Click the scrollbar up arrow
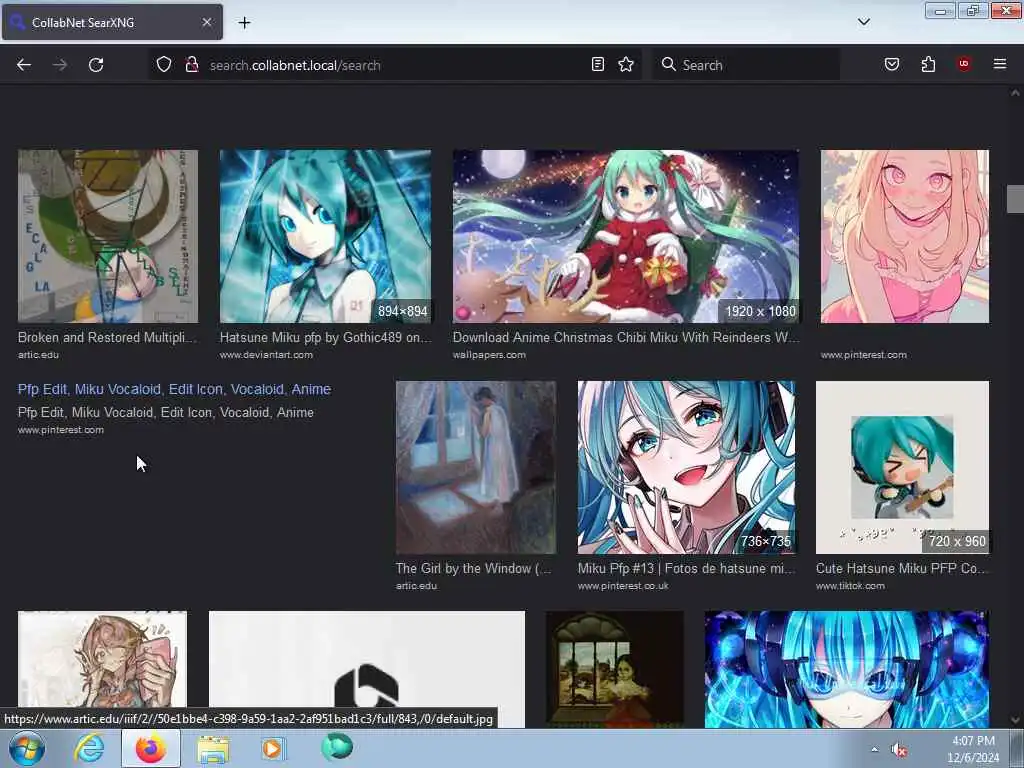The width and height of the screenshot is (1024, 768). pos(1015,93)
